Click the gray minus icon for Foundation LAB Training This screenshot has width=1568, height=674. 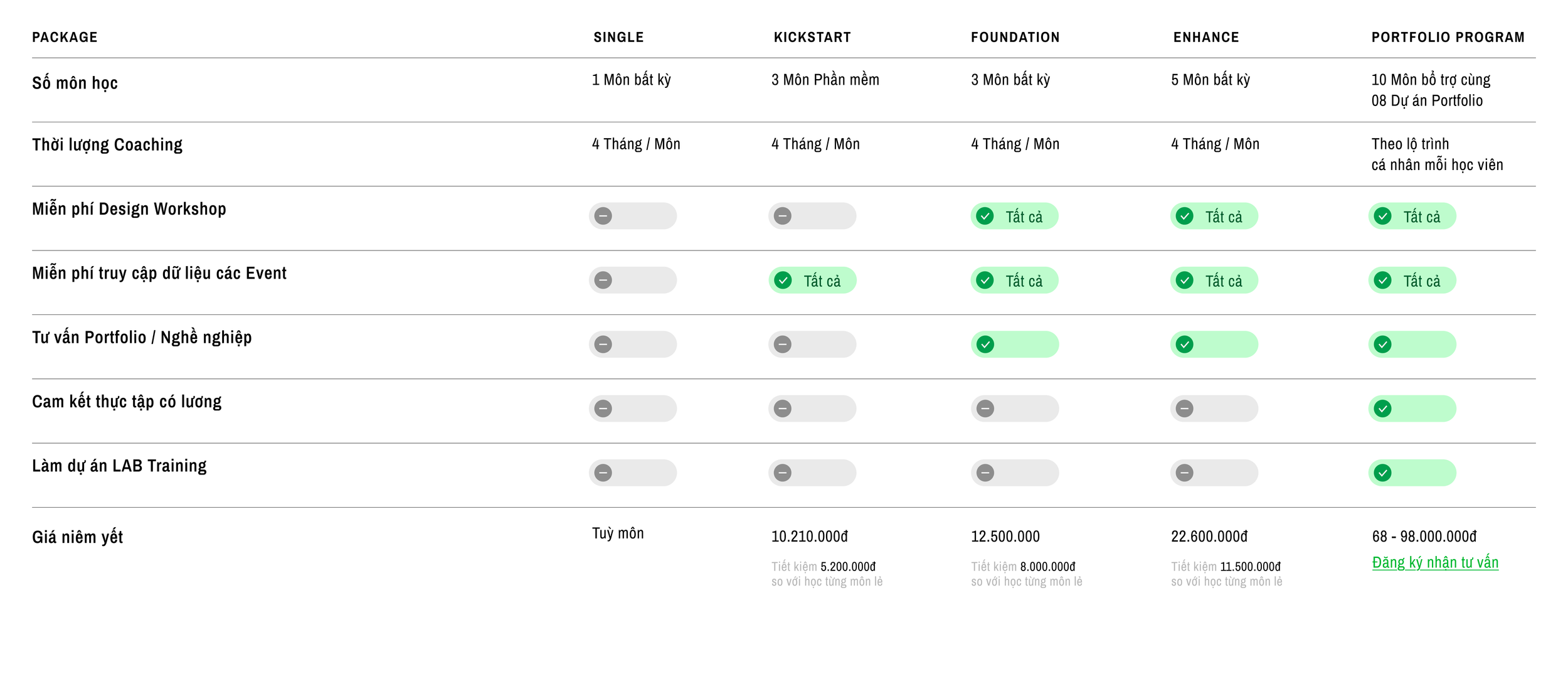tap(985, 473)
